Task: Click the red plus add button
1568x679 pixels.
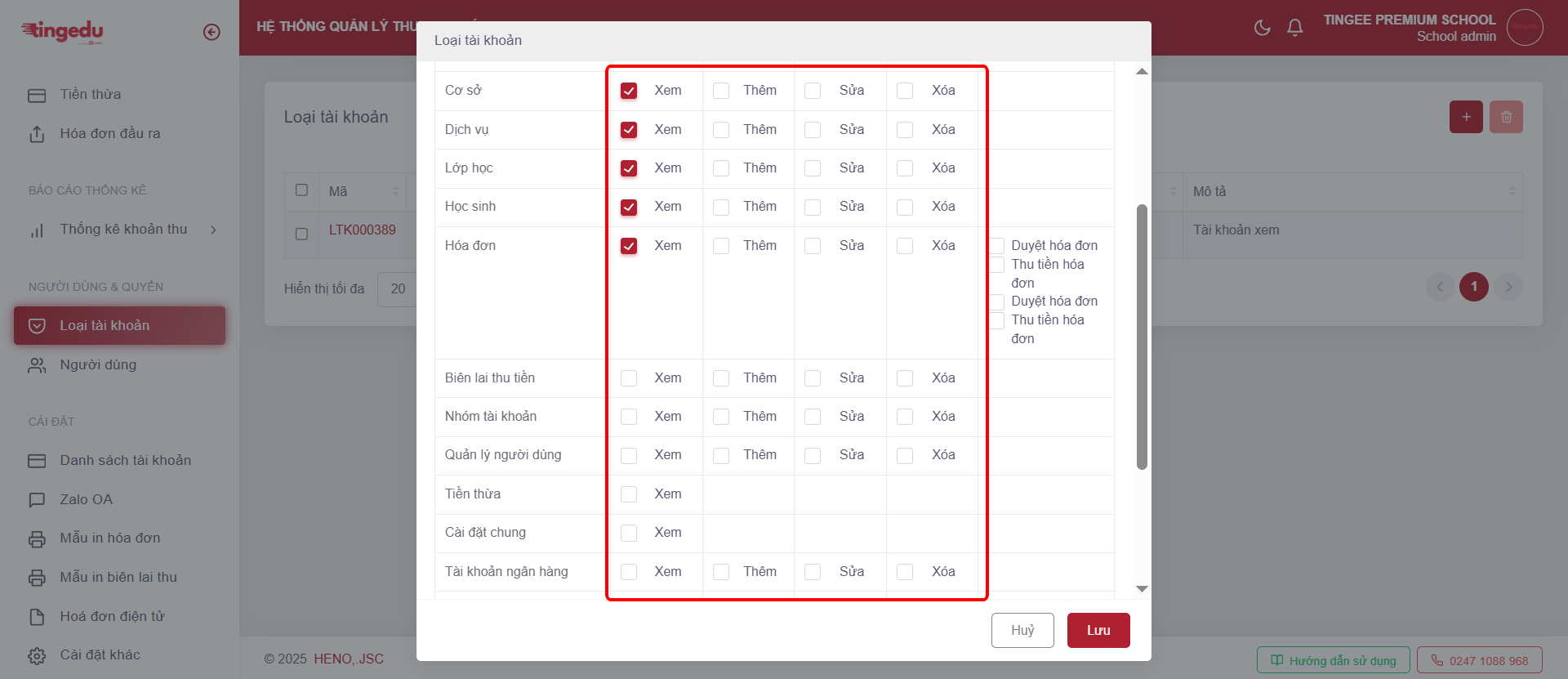Action: pos(1466,117)
